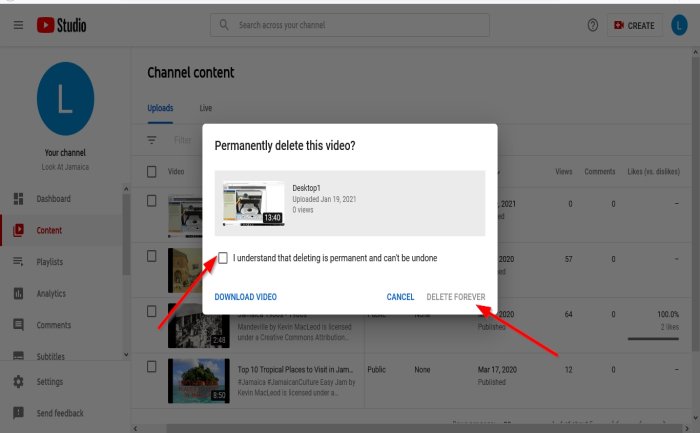Open the Analytics icon in sidebar
Screen dimensions: 700x433
point(18,293)
